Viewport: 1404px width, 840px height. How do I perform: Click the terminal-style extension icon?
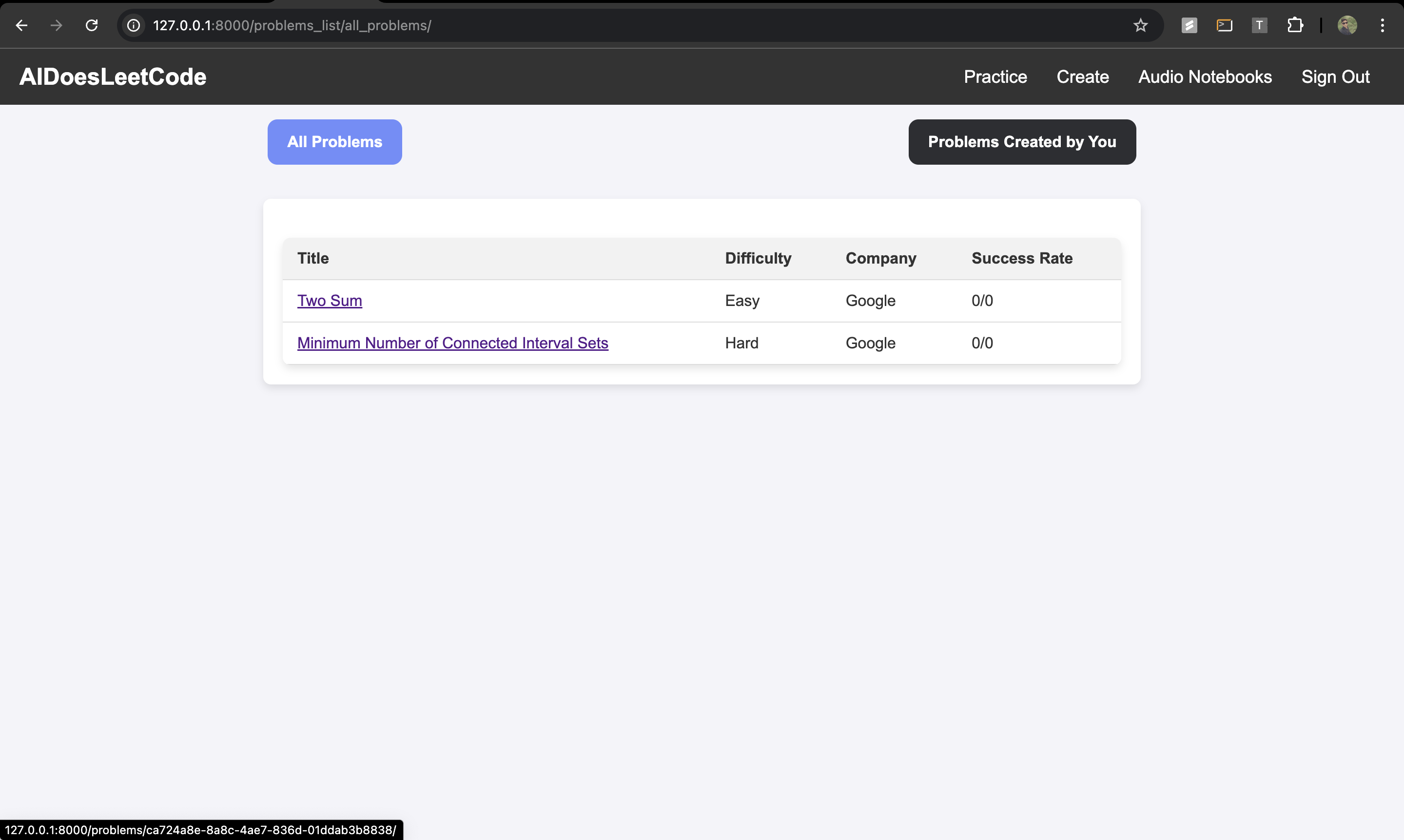pyautogui.click(x=1224, y=25)
